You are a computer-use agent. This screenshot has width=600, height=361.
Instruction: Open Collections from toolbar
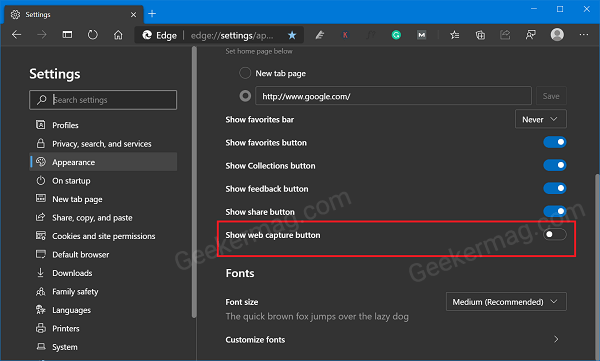point(480,35)
